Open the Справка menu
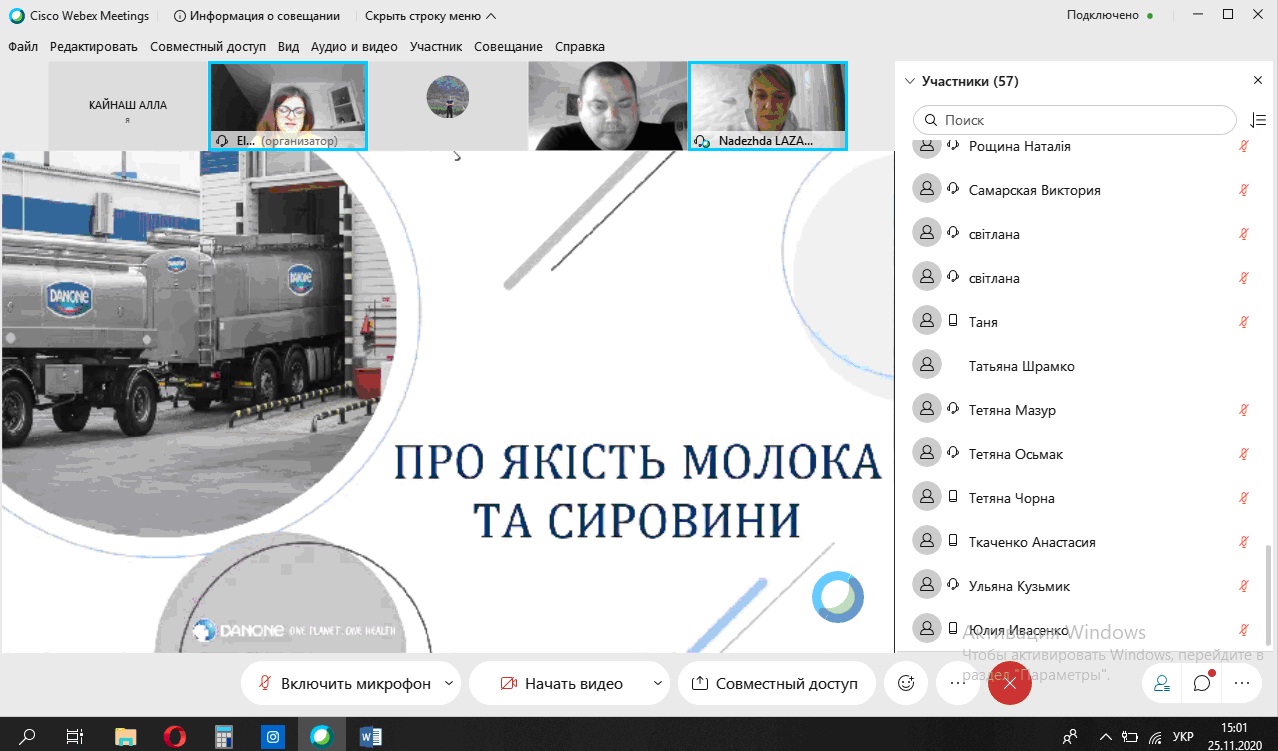 tap(580, 46)
